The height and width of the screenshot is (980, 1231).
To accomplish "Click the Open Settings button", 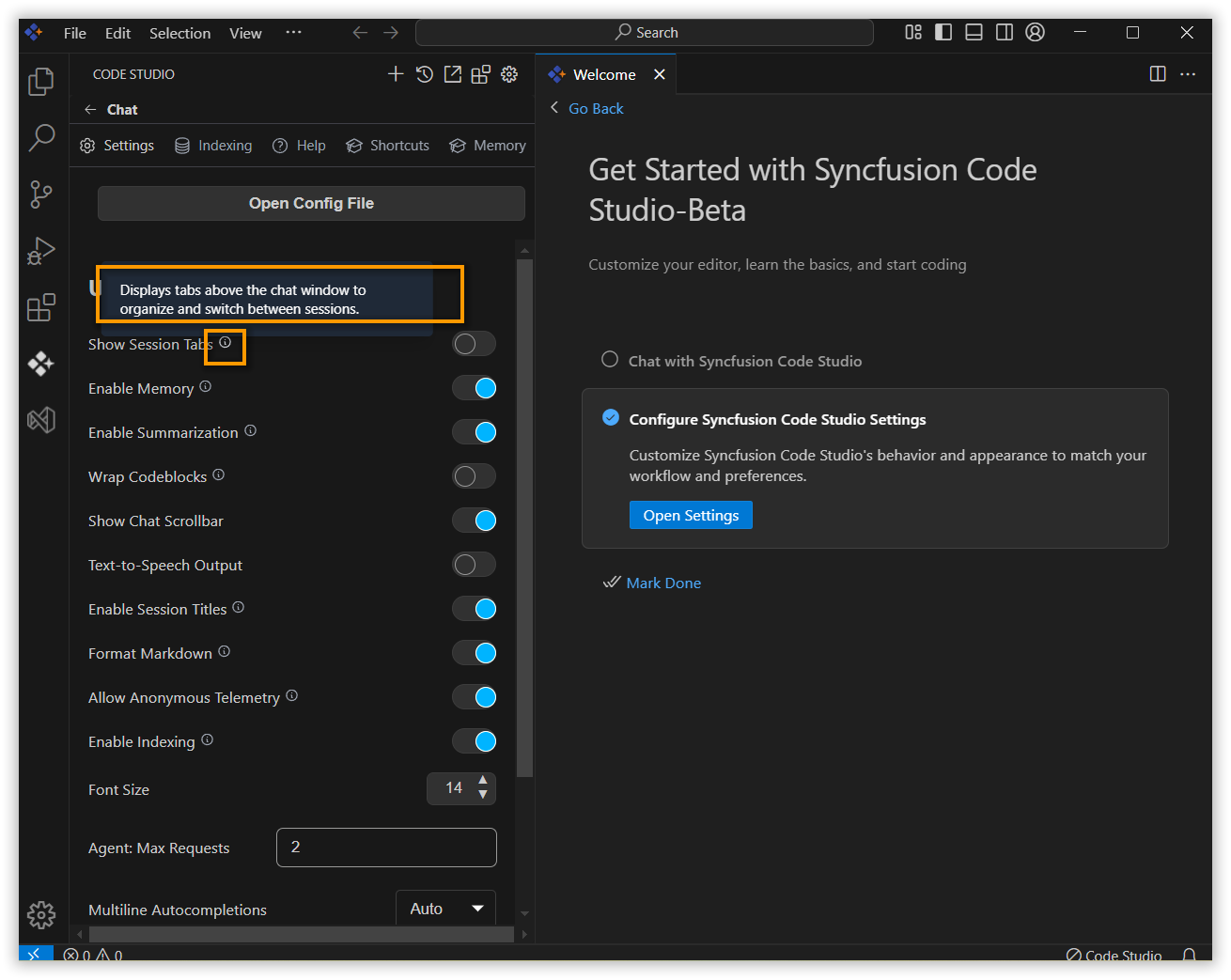I will [691, 515].
